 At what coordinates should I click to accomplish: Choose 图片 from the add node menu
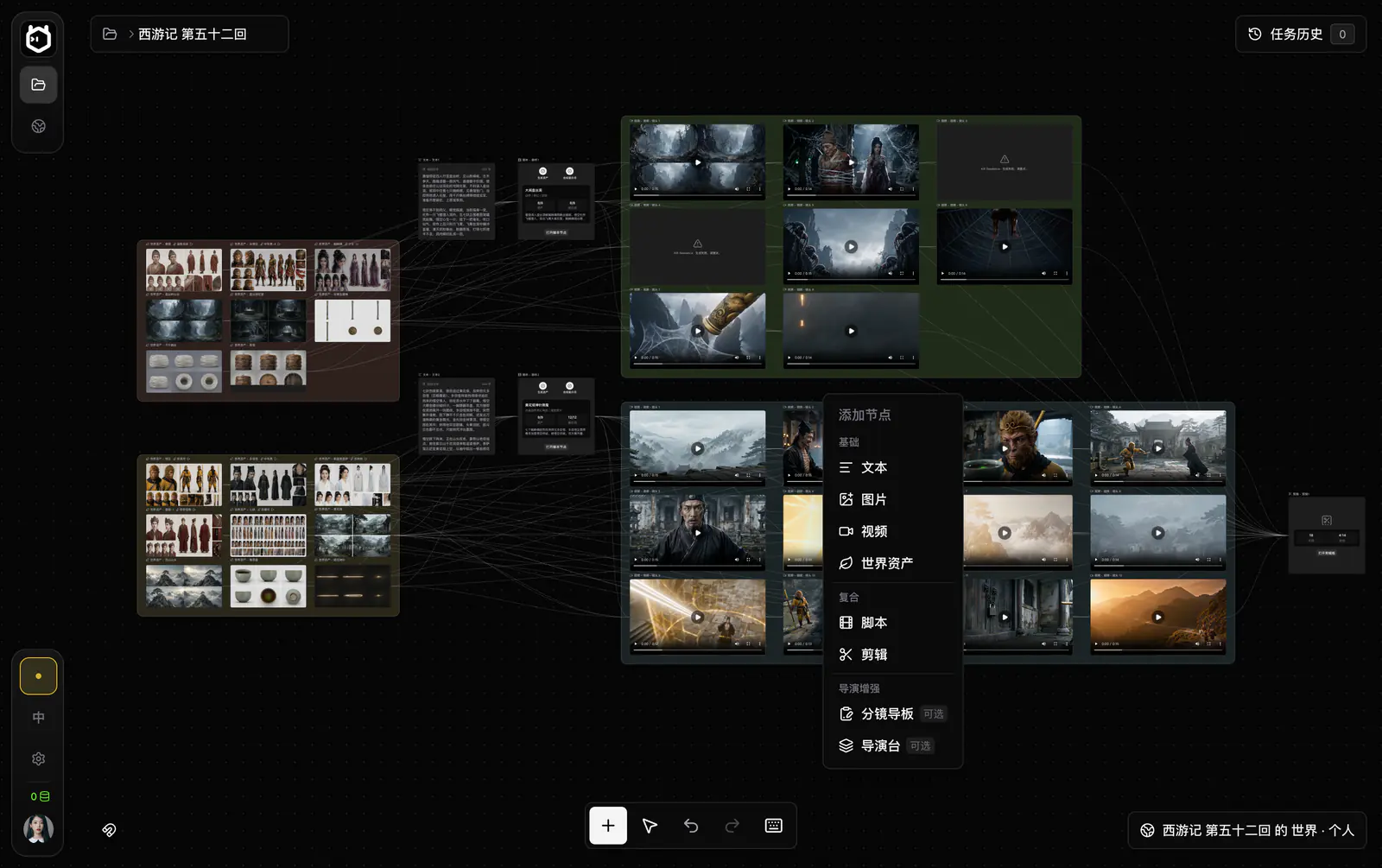click(893, 499)
